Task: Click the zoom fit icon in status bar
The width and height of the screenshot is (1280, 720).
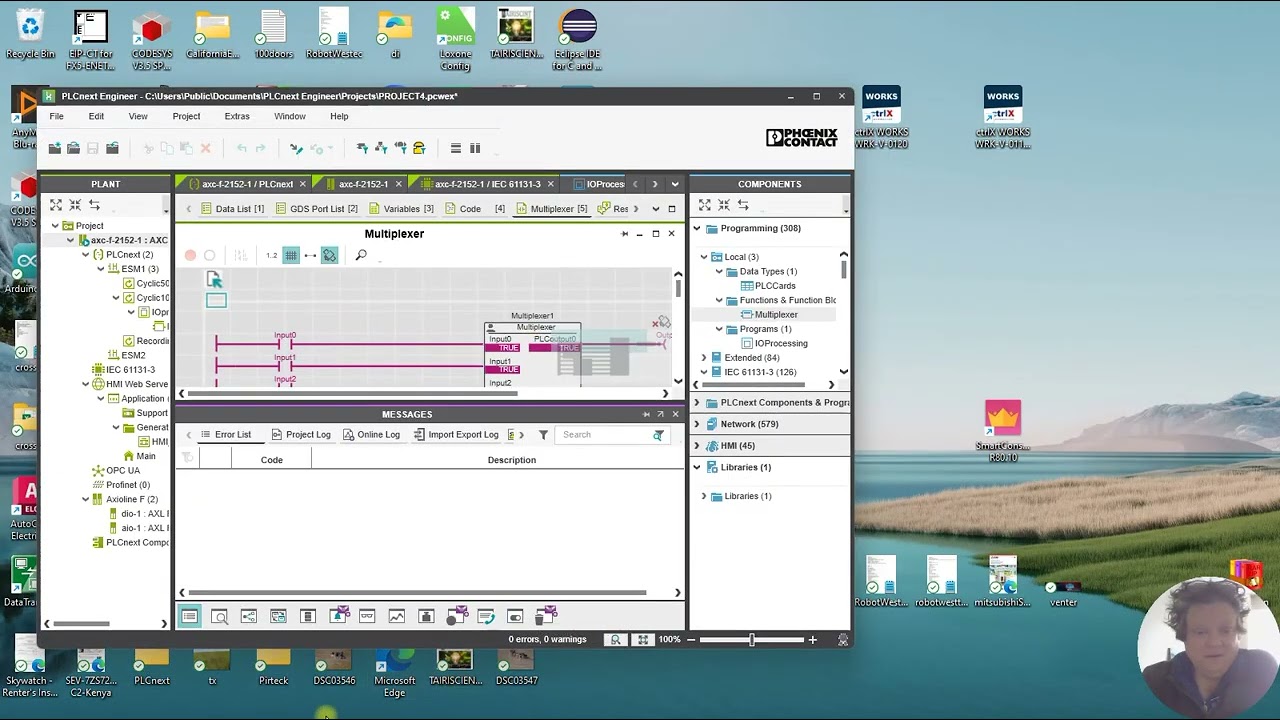Action: pos(643,640)
